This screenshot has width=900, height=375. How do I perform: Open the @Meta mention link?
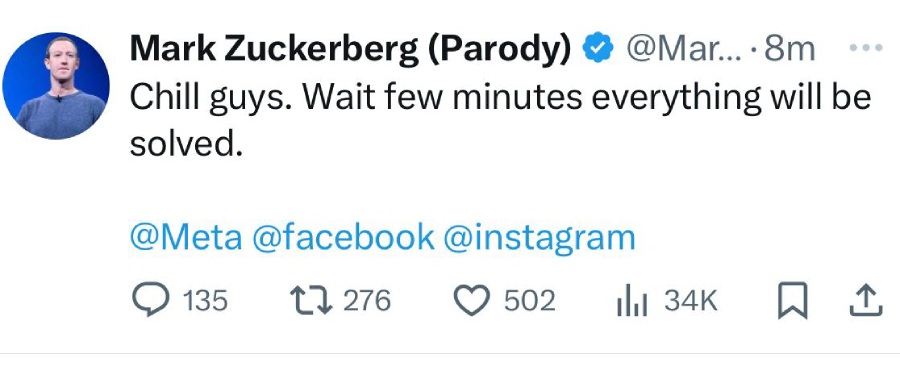[x=186, y=238]
